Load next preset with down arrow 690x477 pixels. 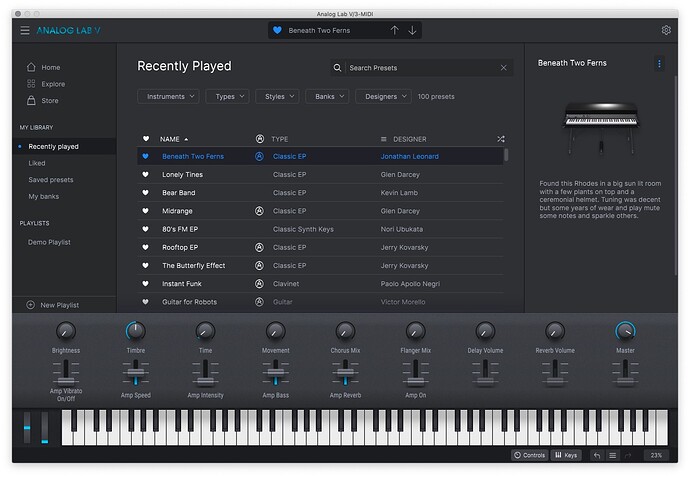412,30
